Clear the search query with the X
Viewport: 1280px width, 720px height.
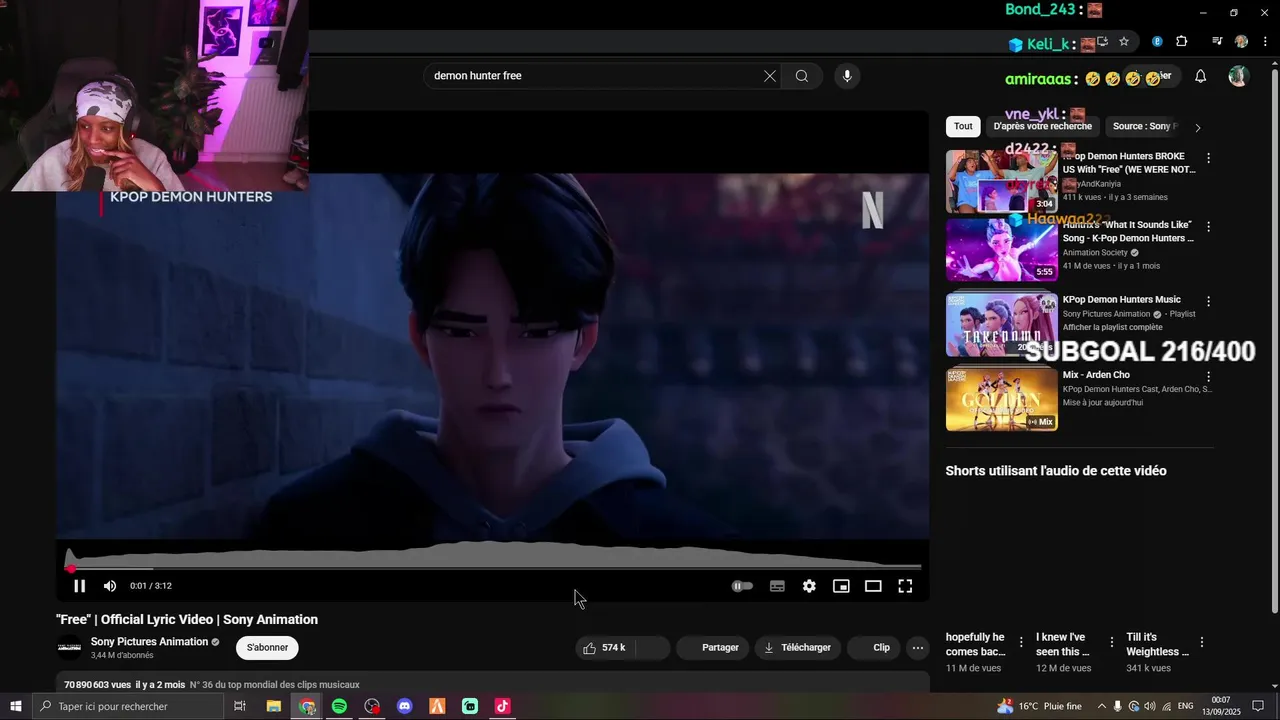[x=770, y=76]
